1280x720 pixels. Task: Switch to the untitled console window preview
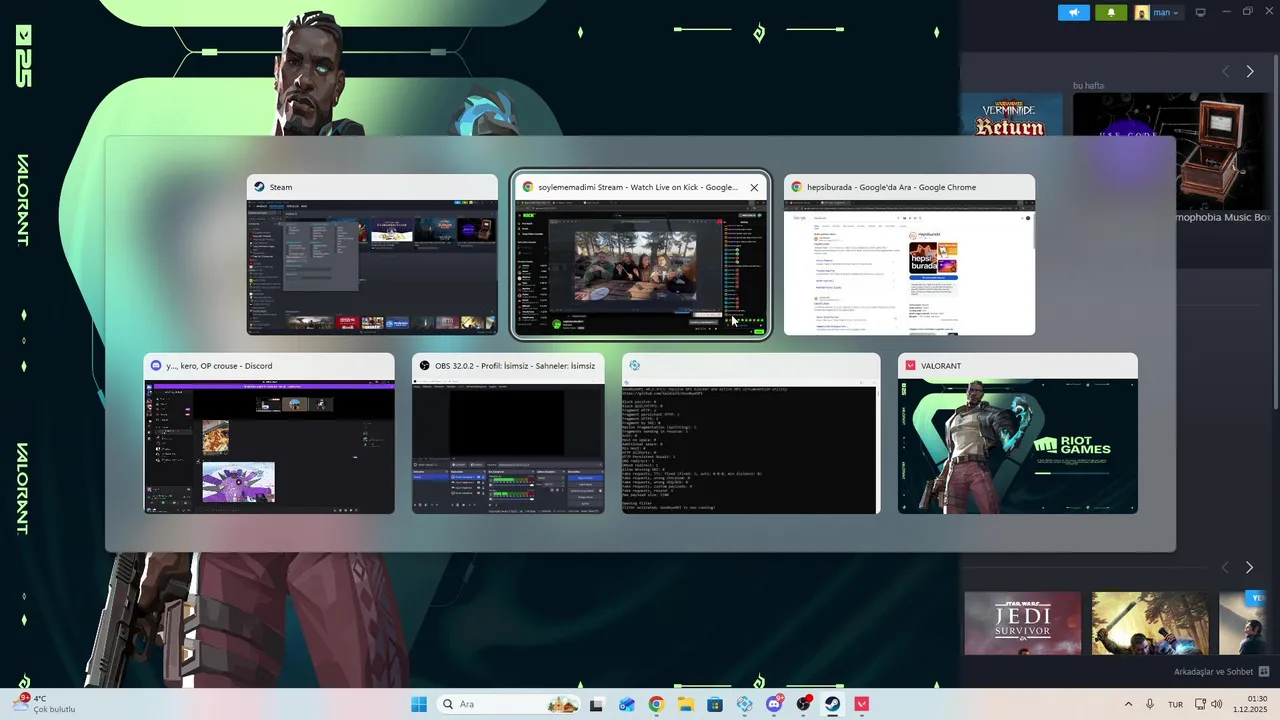(x=751, y=433)
